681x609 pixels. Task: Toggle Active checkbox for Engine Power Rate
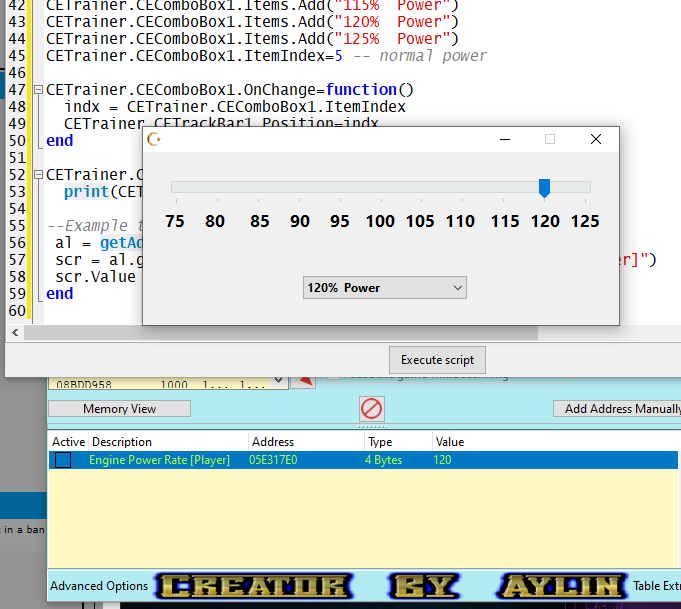[x=63, y=460]
